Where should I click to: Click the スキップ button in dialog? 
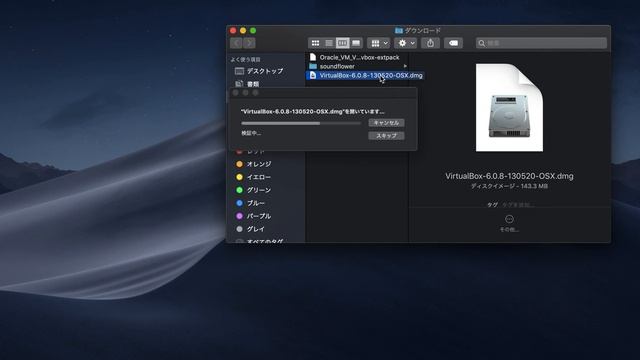386,136
